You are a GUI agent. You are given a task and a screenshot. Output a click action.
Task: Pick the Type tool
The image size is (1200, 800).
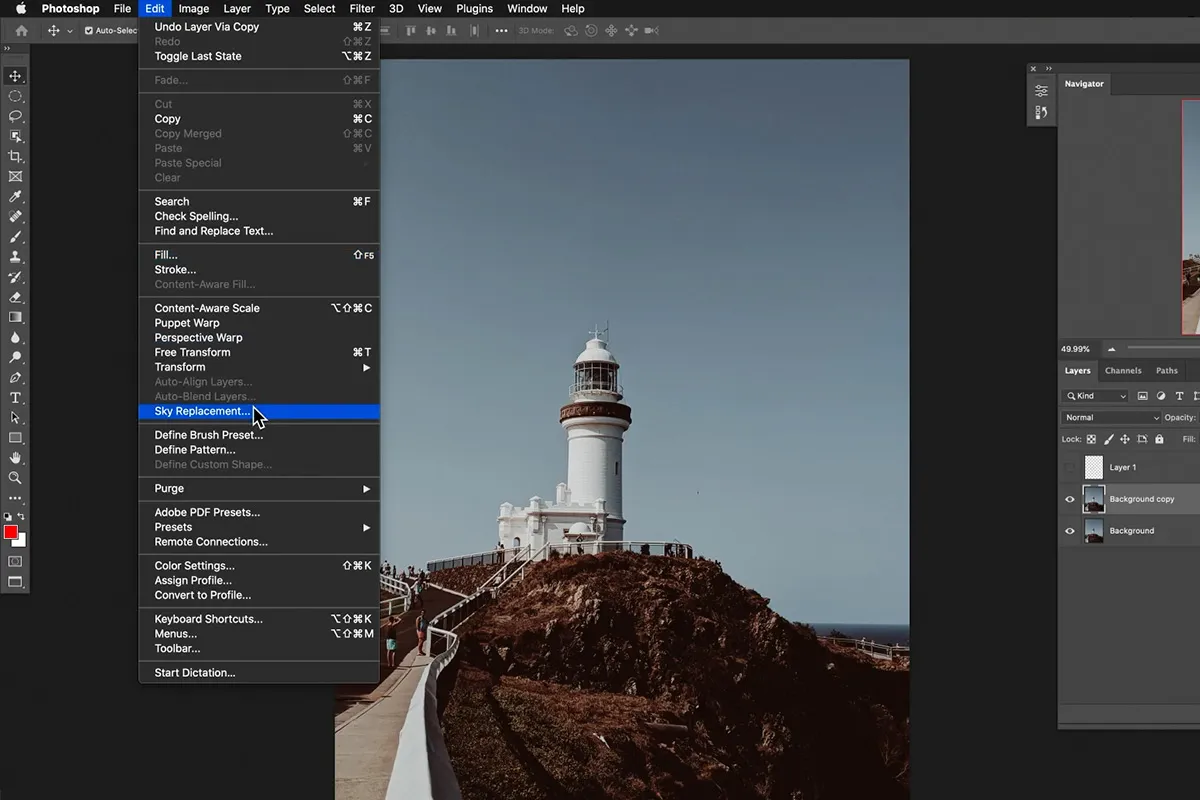(x=15, y=396)
